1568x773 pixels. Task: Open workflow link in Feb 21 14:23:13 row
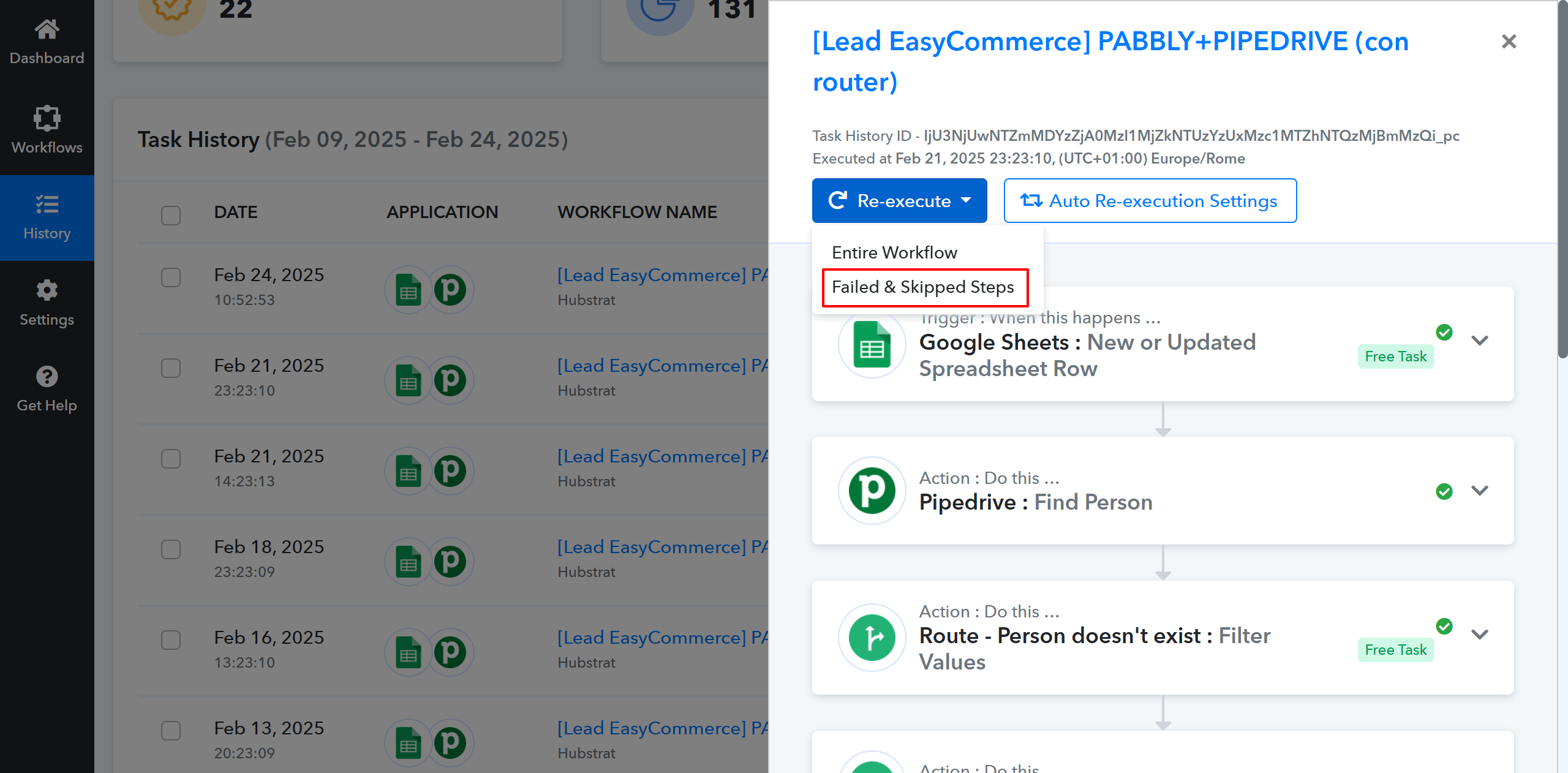tap(663, 456)
